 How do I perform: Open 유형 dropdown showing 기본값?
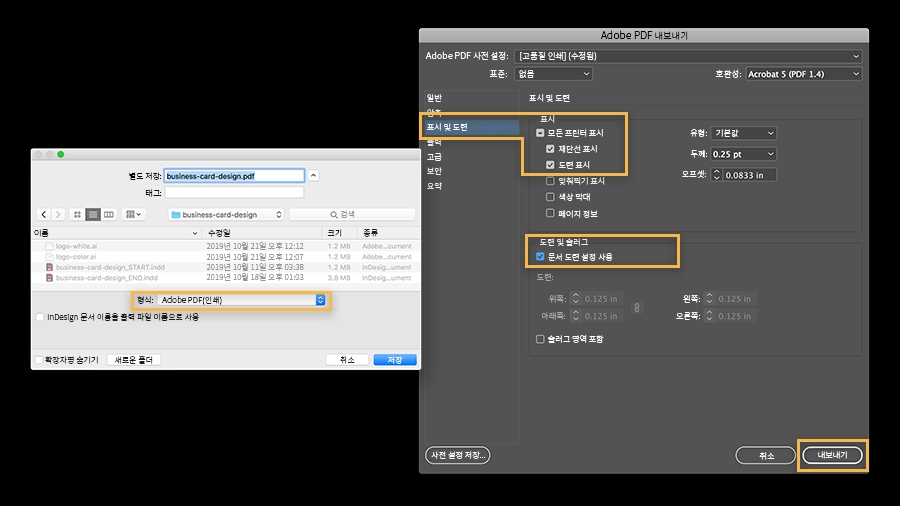pyautogui.click(x=743, y=133)
